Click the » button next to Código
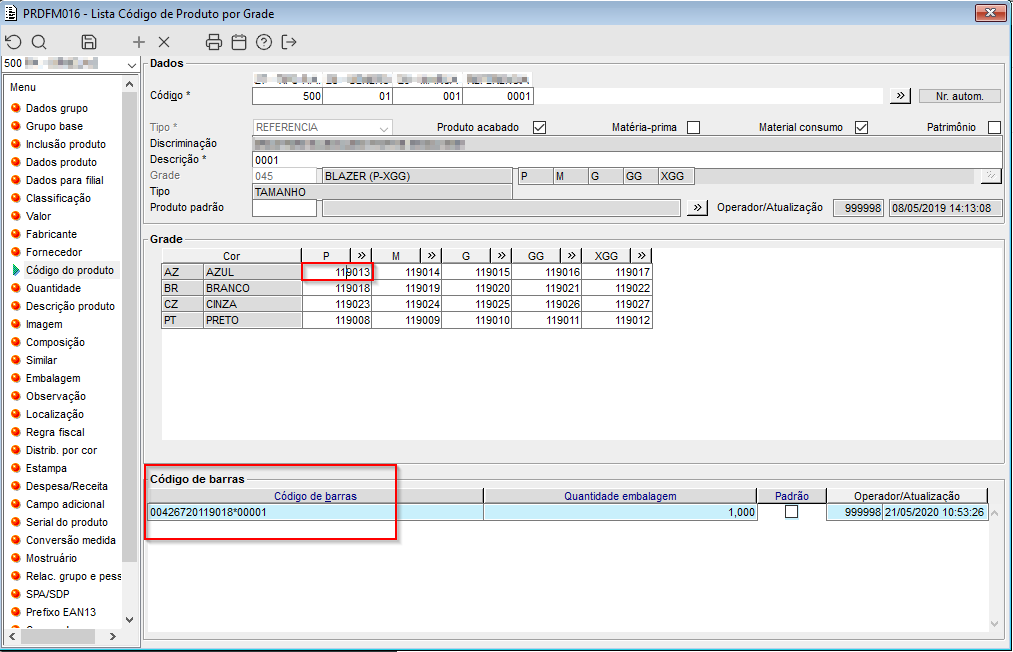This screenshot has width=1013, height=652. pos(900,96)
